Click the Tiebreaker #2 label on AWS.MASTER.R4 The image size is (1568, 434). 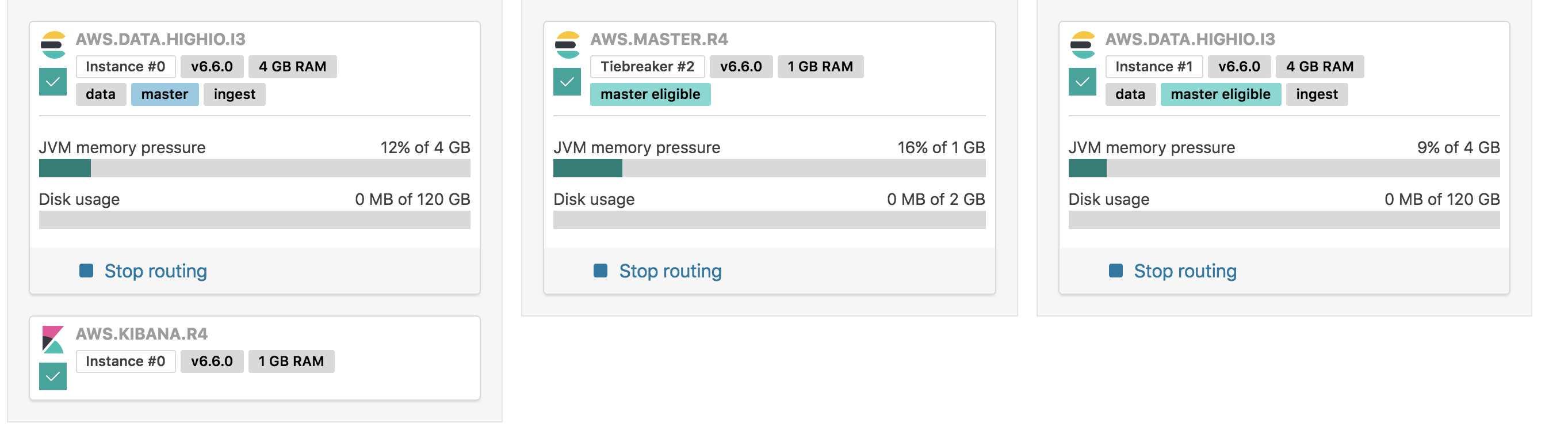pos(649,66)
